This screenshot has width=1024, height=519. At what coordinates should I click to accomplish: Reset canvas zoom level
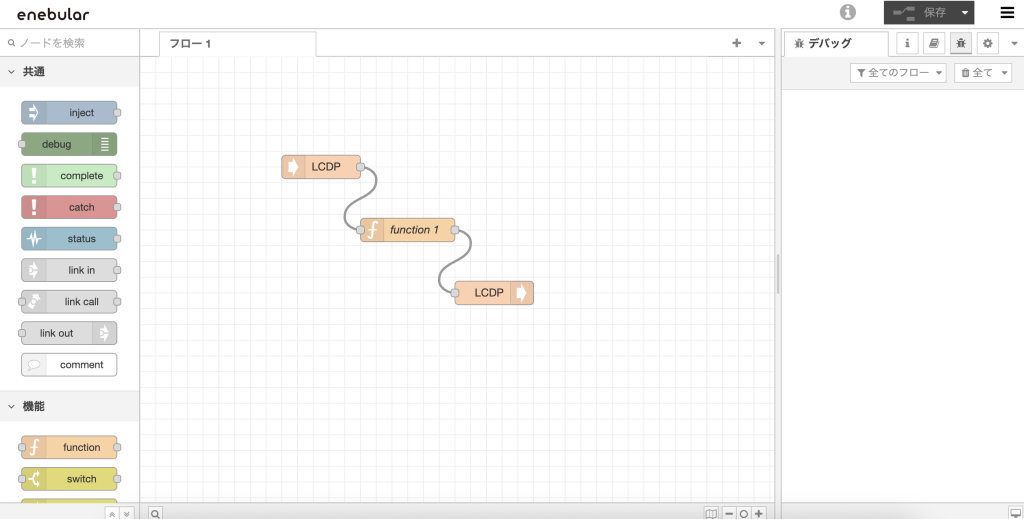tap(743, 514)
